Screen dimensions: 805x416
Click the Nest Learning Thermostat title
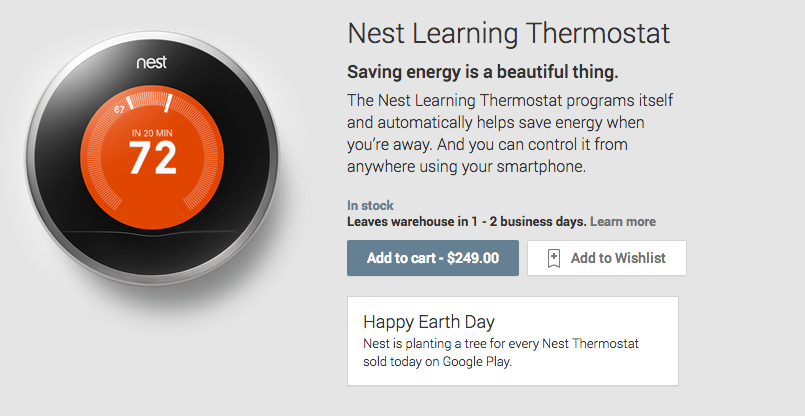tap(508, 33)
